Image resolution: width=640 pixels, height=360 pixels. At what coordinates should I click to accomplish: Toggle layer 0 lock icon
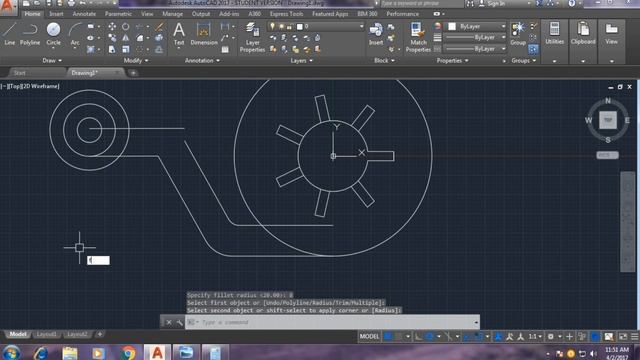point(289,27)
